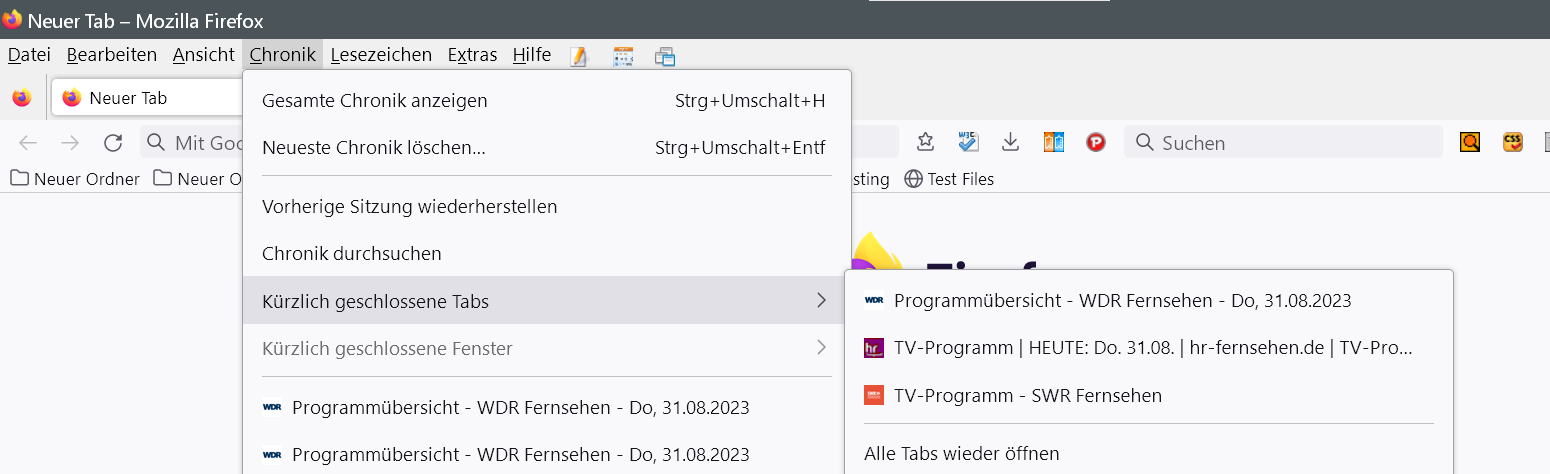Open the Downloads panel arrow icon
Image resolution: width=1550 pixels, height=474 pixels.
[x=1011, y=143]
